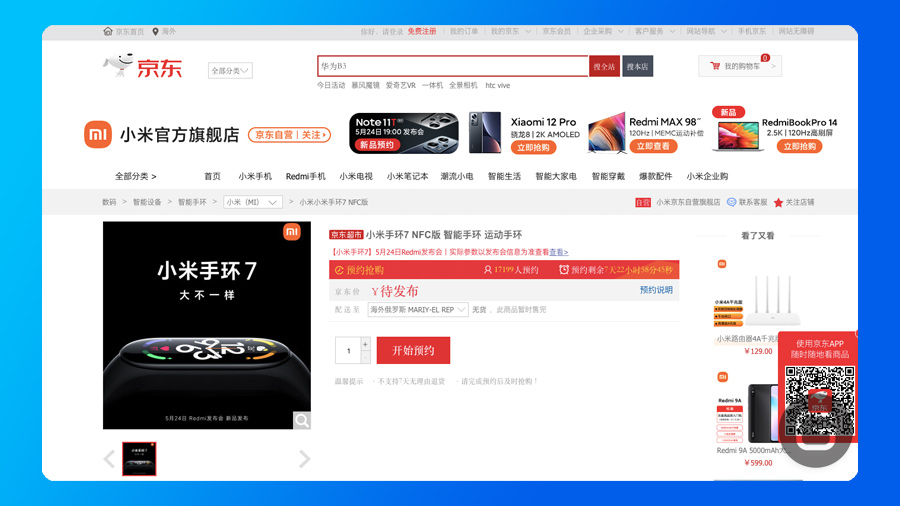Go to previous product thumbnail arrow

109,458
